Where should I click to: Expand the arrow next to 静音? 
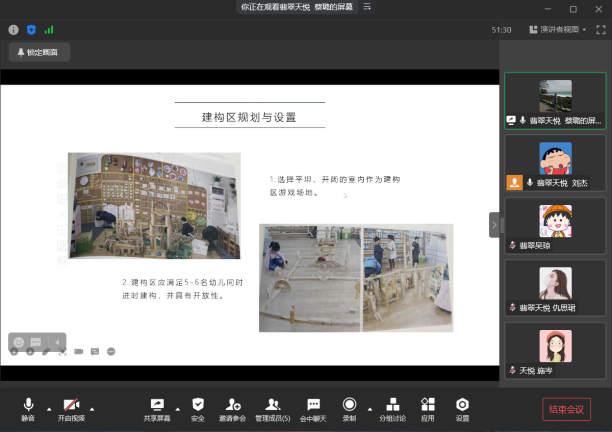tap(47, 408)
